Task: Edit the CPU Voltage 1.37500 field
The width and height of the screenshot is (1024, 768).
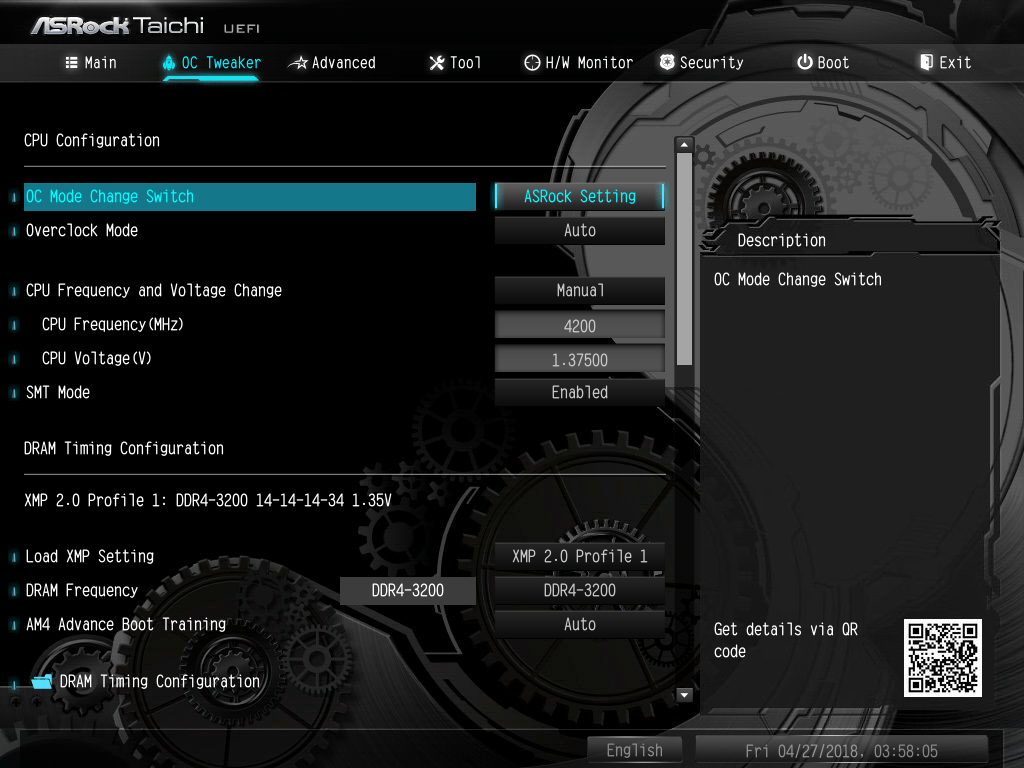Action: tap(580, 359)
